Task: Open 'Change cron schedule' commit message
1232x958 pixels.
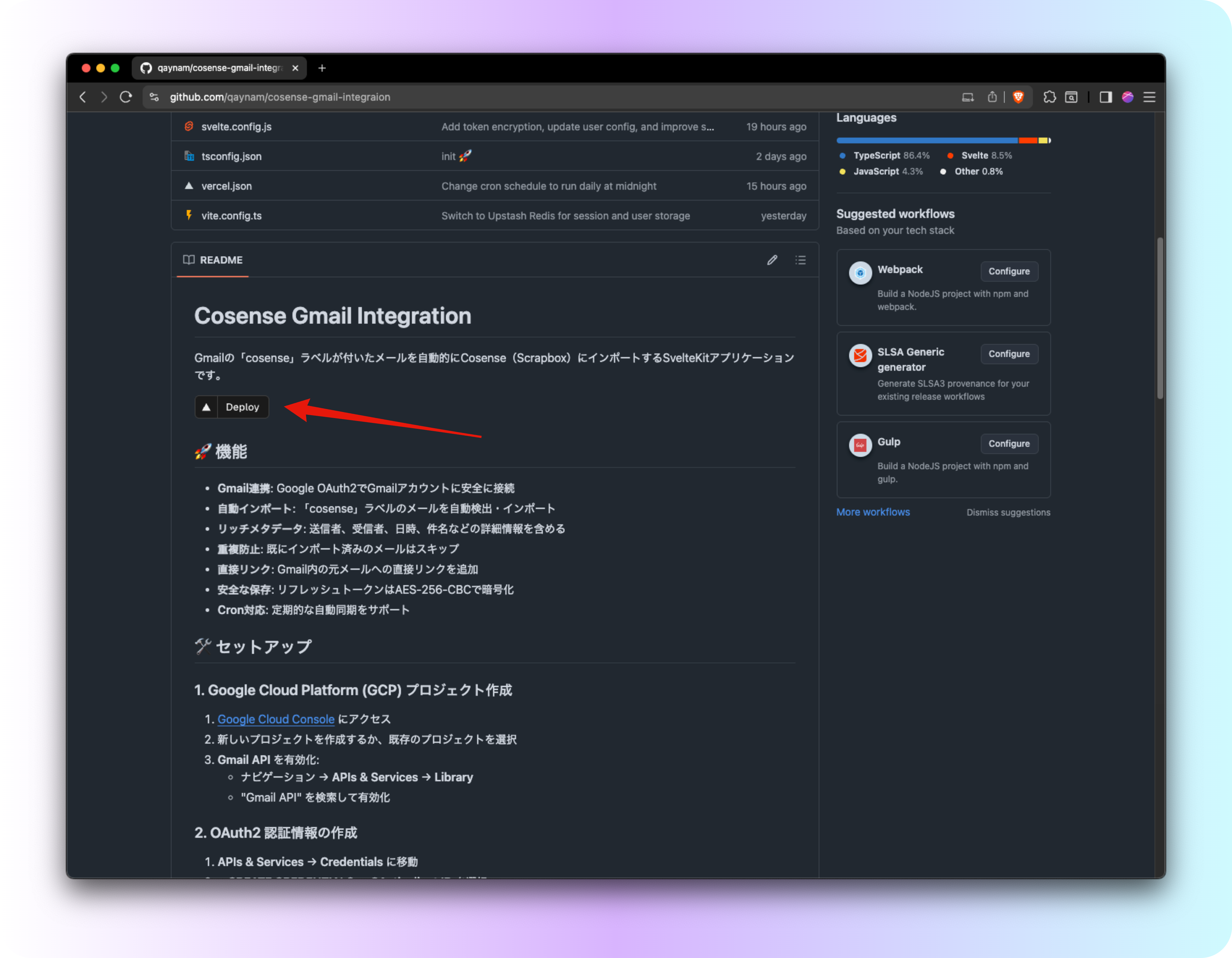Action: tap(549, 186)
